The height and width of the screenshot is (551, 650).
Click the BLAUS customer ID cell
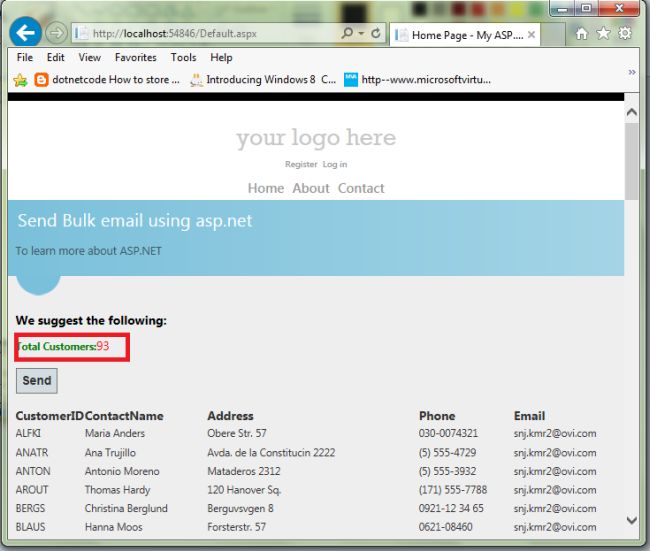pyautogui.click(x=30, y=527)
